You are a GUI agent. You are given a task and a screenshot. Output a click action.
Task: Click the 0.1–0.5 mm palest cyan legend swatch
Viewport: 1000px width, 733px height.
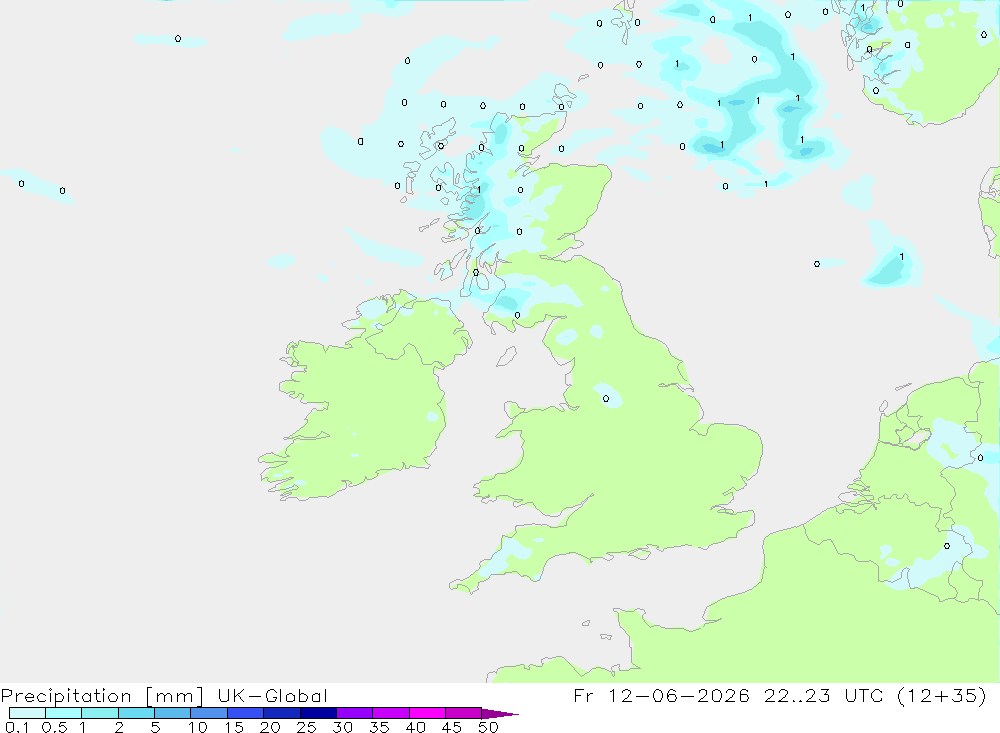click(x=27, y=713)
